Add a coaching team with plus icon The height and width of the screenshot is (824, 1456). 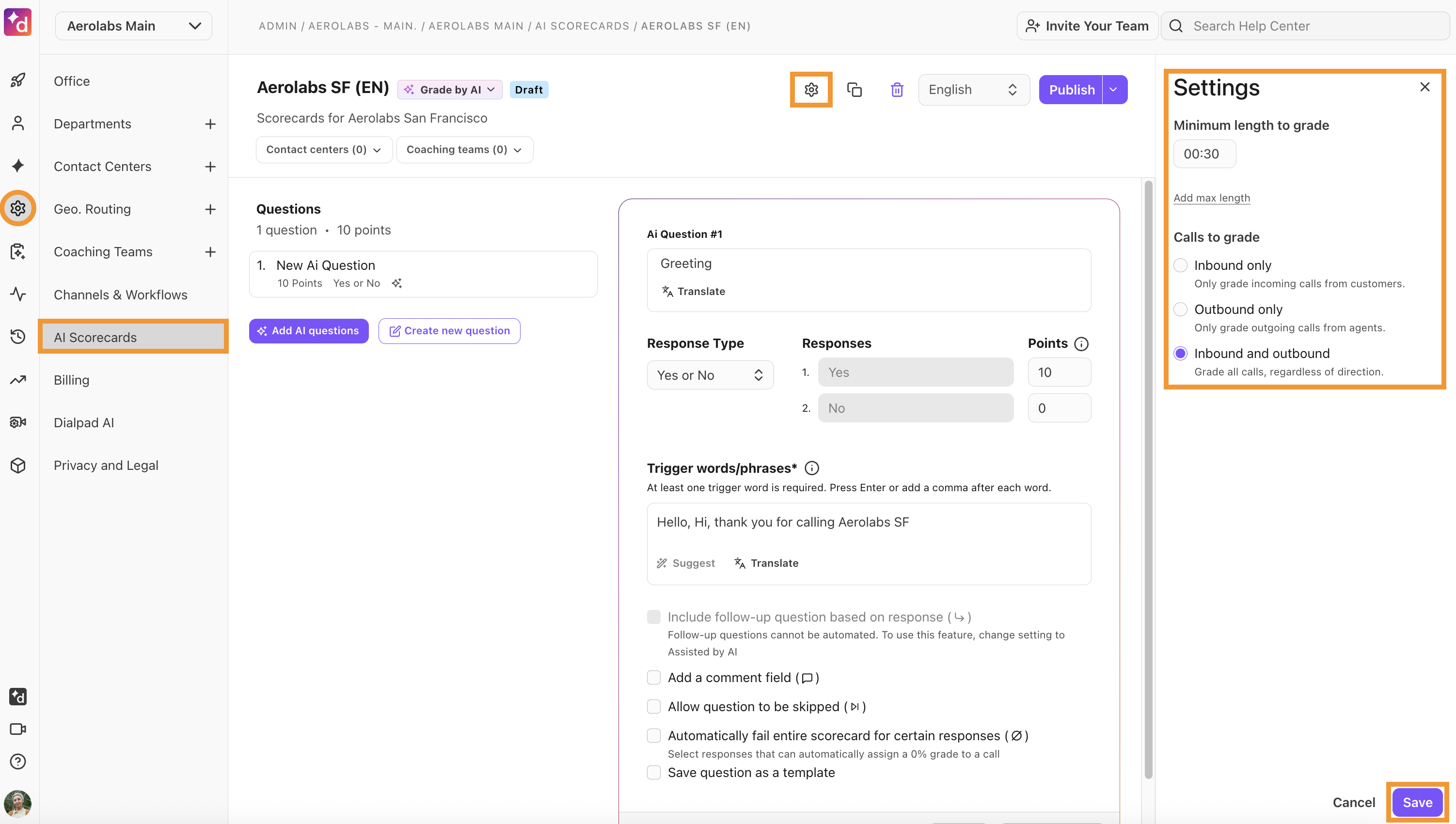(x=210, y=252)
